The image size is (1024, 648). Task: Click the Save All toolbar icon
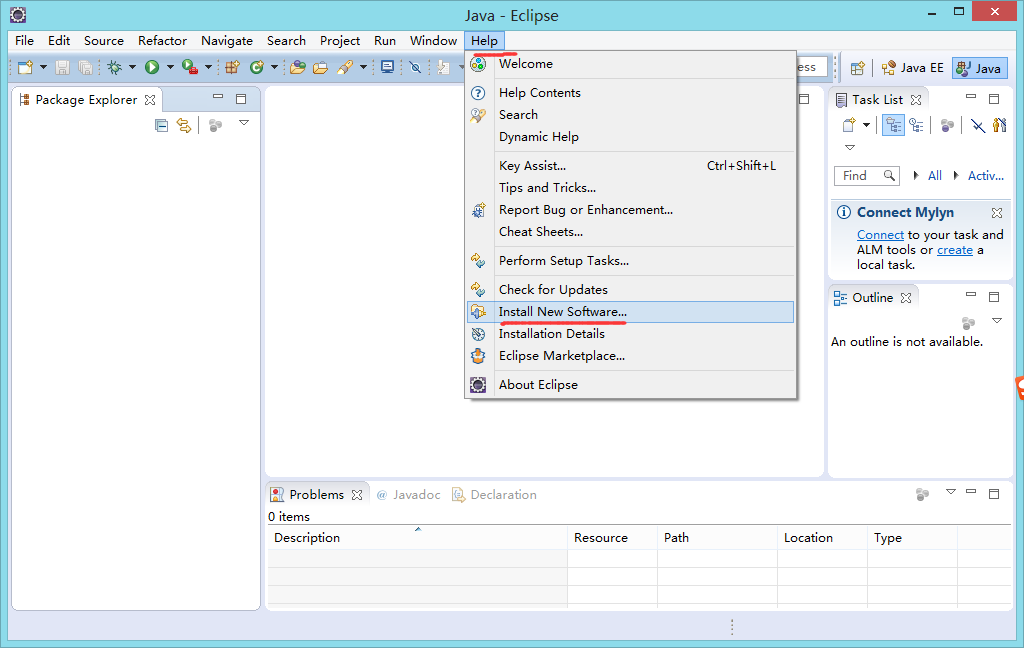coord(86,67)
